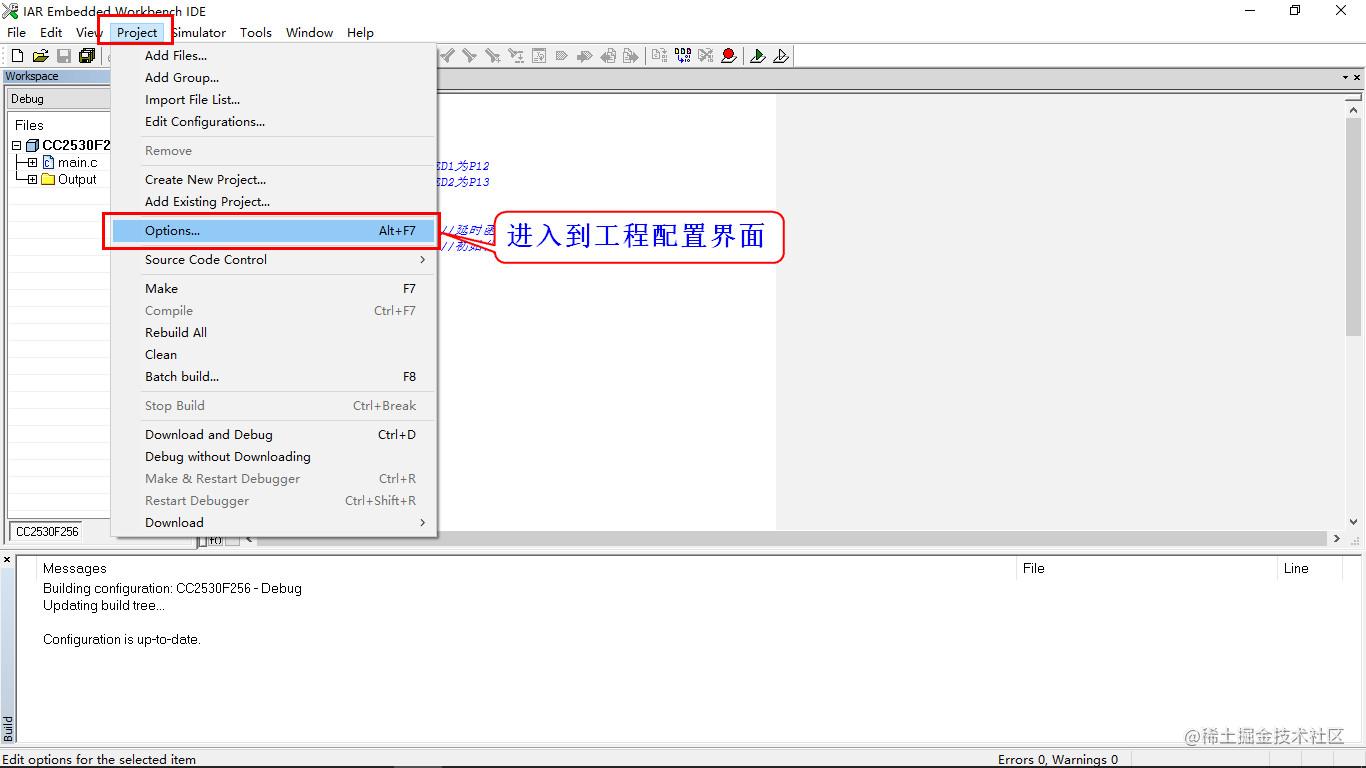Select Import File List... entry
This screenshot has height=768, width=1366.
pos(274,99)
